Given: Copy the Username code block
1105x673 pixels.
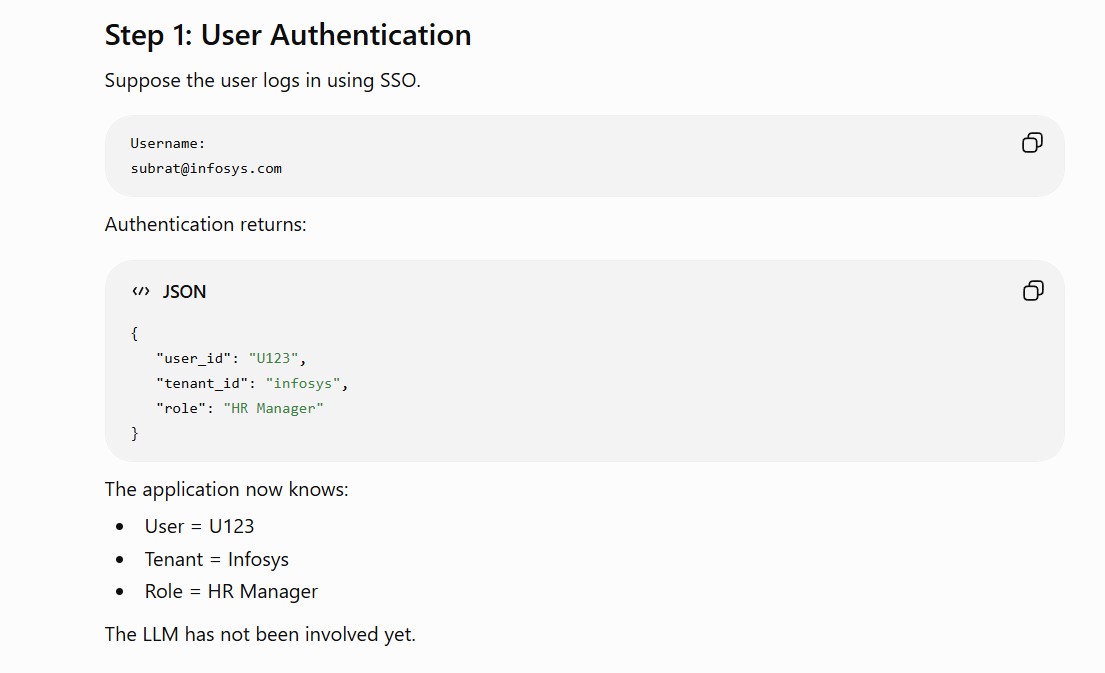Looking at the screenshot, I should (1032, 143).
